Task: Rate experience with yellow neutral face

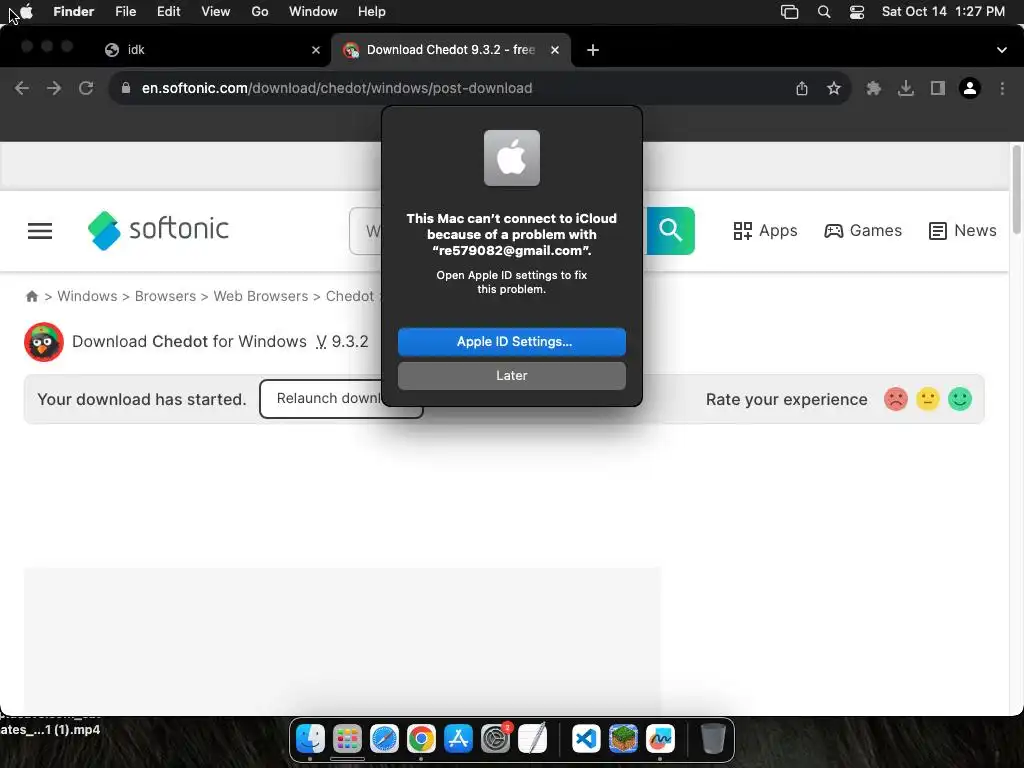Action: [x=928, y=399]
